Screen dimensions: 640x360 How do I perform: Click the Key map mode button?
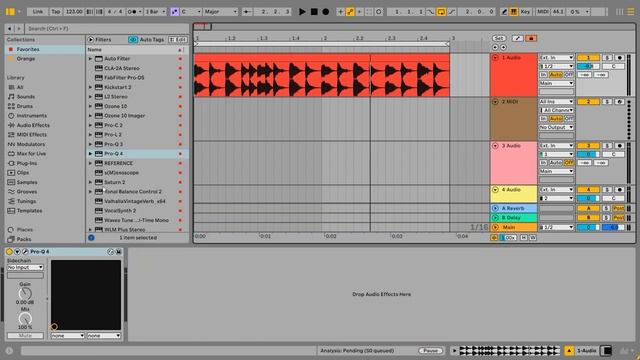[525, 12]
